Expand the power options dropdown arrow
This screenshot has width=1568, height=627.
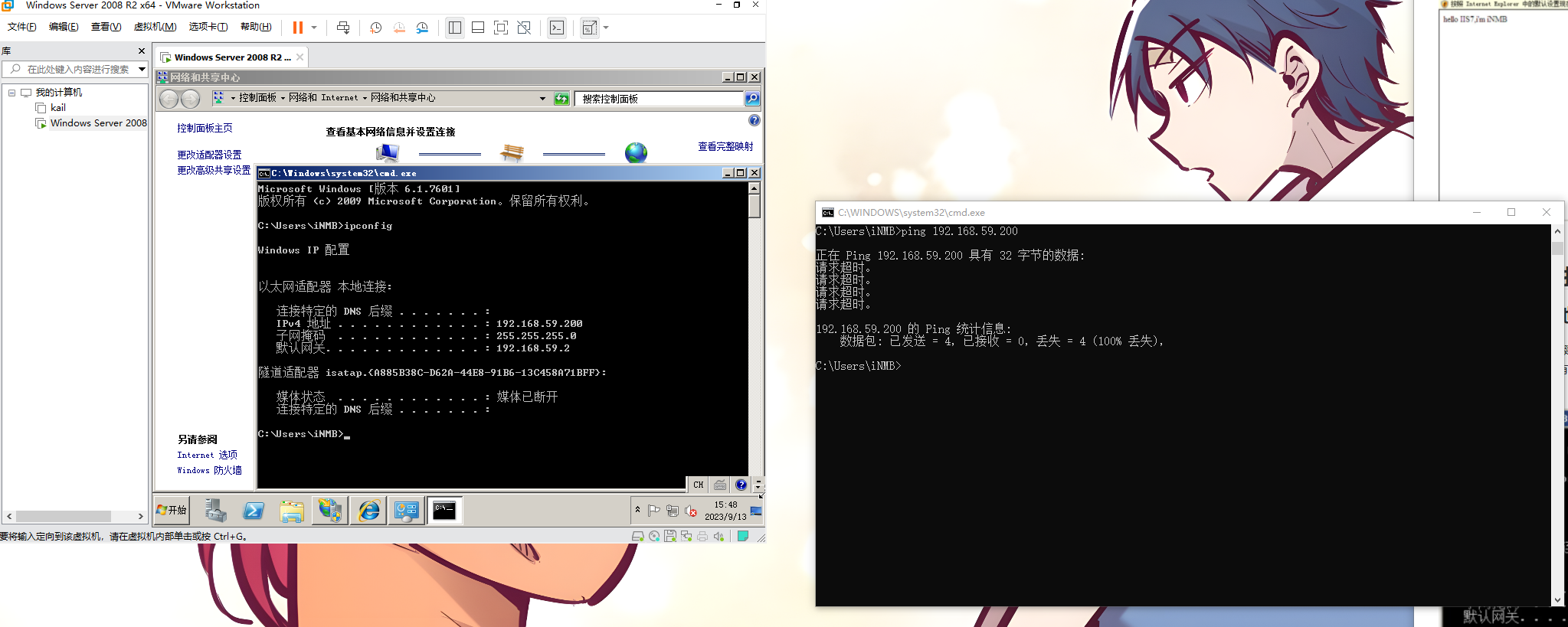pyautogui.click(x=314, y=28)
